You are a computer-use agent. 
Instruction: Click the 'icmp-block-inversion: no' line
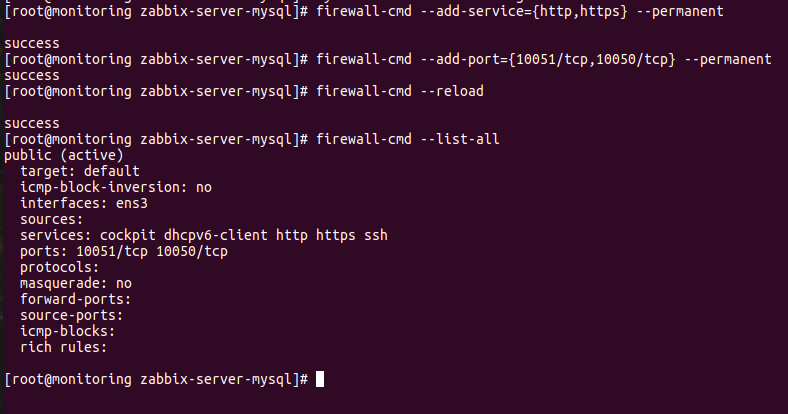(116, 187)
